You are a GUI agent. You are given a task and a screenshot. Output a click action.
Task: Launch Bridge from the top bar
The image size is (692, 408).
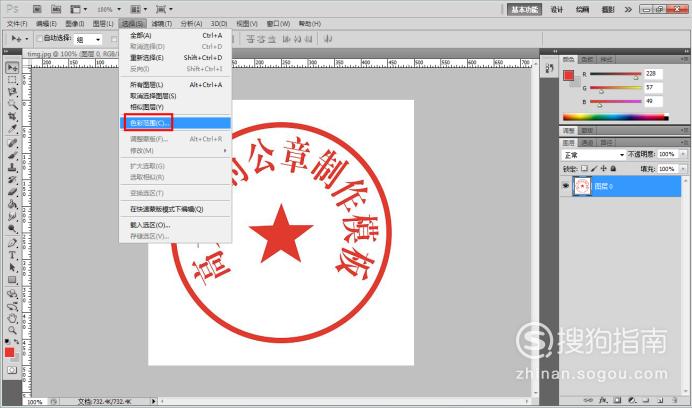point(38,9)
